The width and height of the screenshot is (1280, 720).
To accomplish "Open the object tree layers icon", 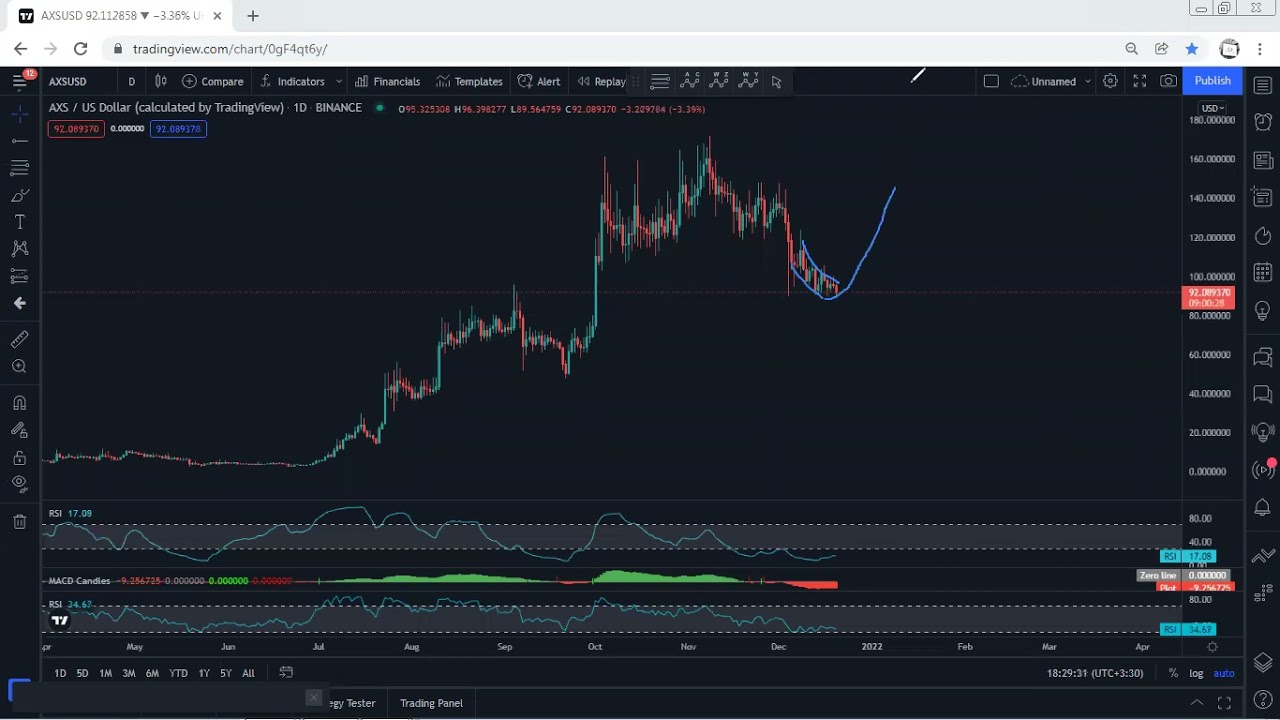I will 1263,663.
